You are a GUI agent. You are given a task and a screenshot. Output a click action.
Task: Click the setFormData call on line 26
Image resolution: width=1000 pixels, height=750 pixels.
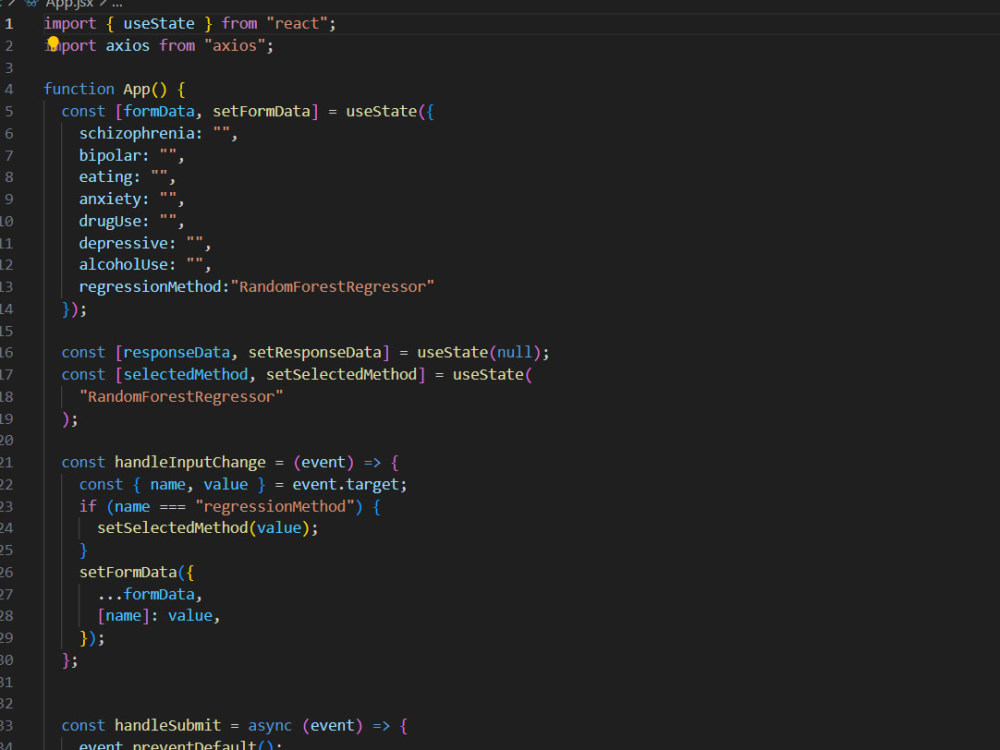(128, 572)
